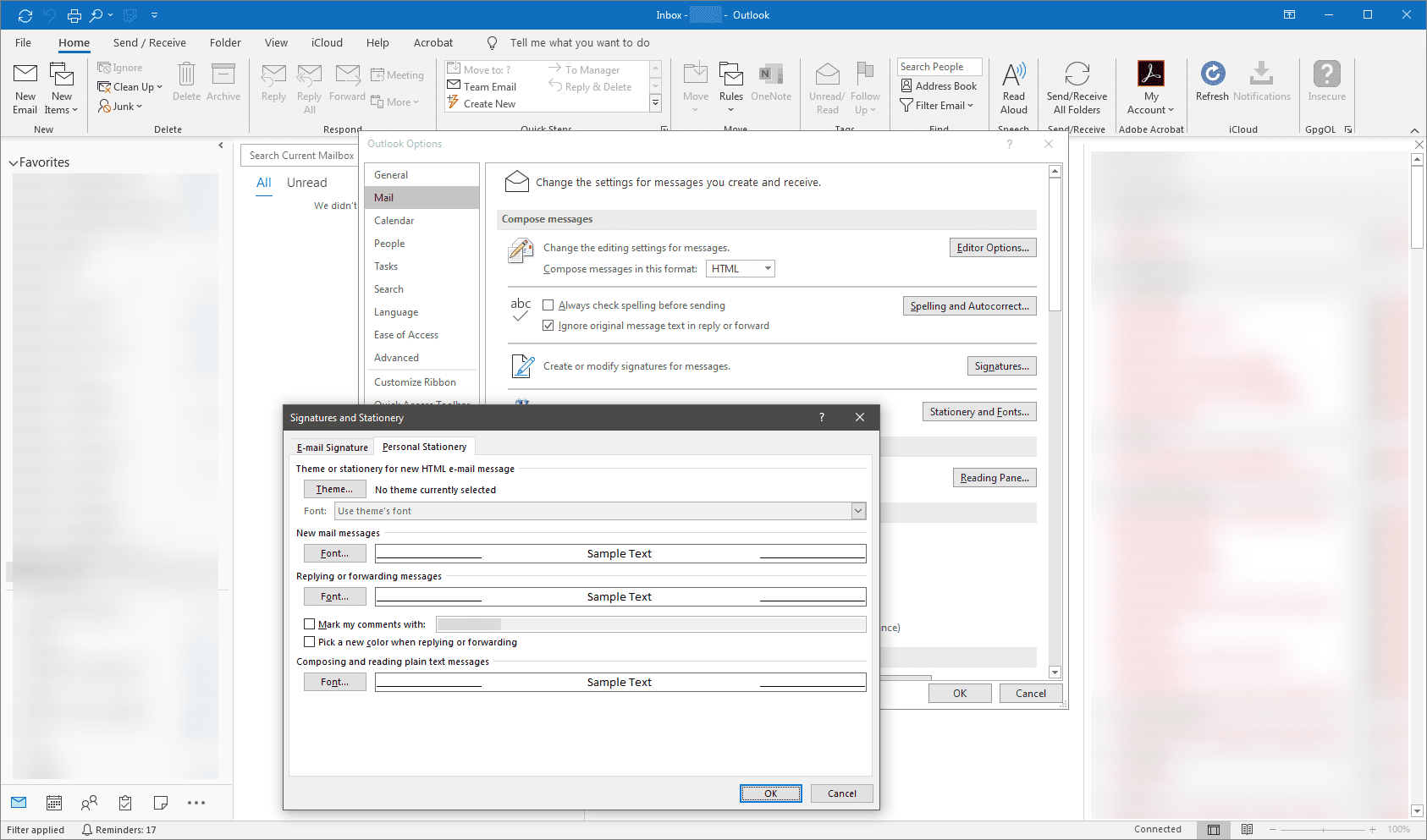Open the New Items icon menu
The height and width of the screenshot is (840, 1427).
pos(62,88)
